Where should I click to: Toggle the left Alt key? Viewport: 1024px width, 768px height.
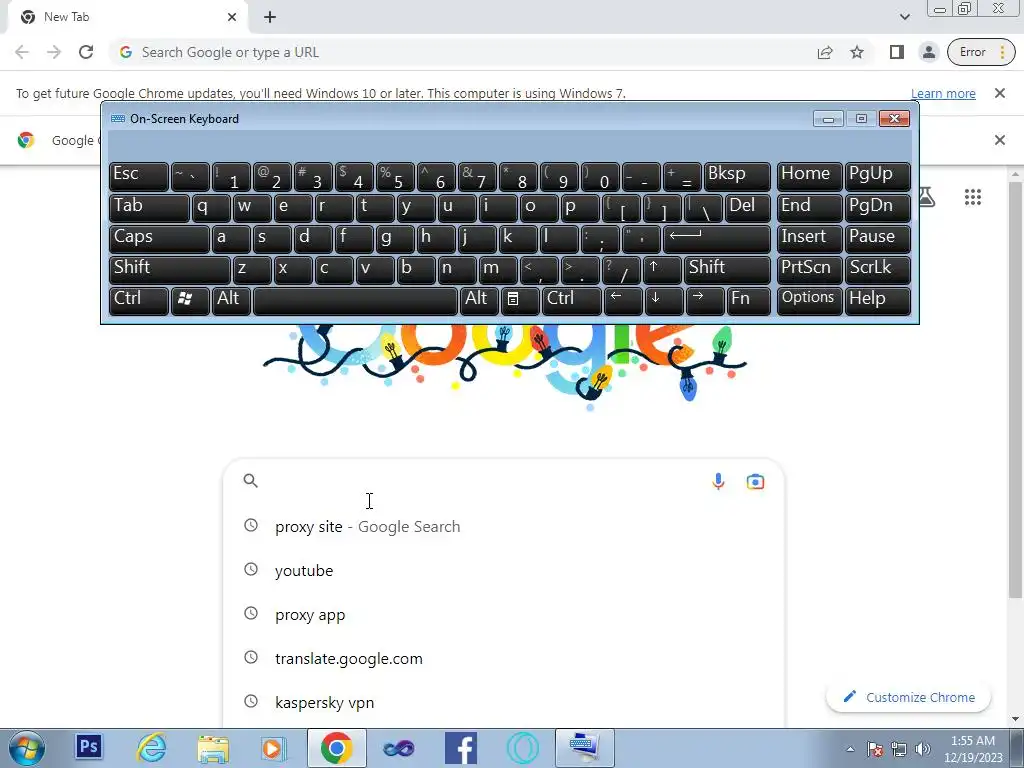[231, 301]
